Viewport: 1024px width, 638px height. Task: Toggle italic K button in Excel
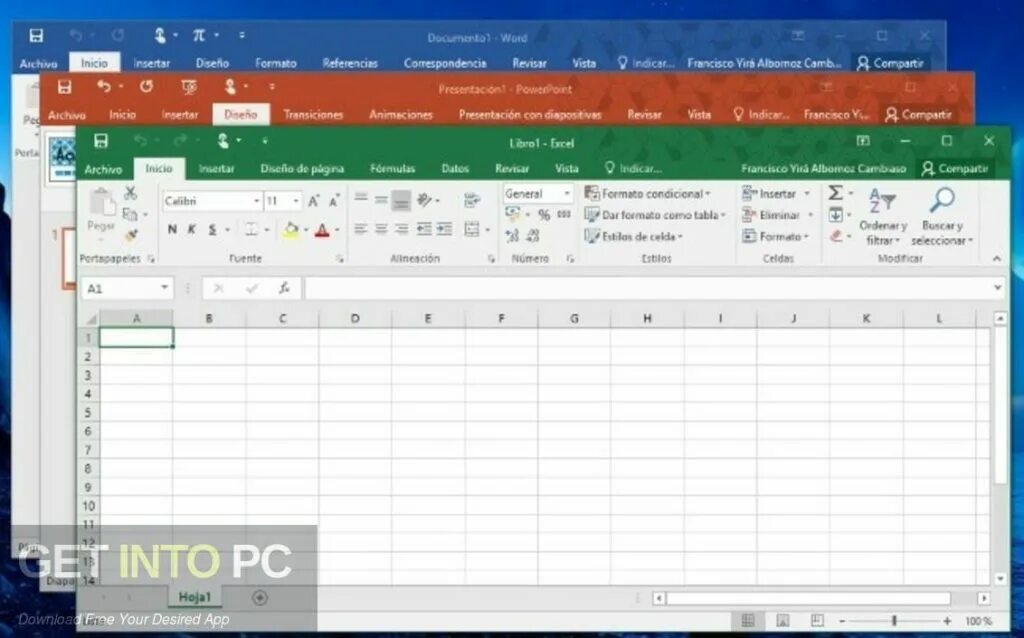point(192,229)
